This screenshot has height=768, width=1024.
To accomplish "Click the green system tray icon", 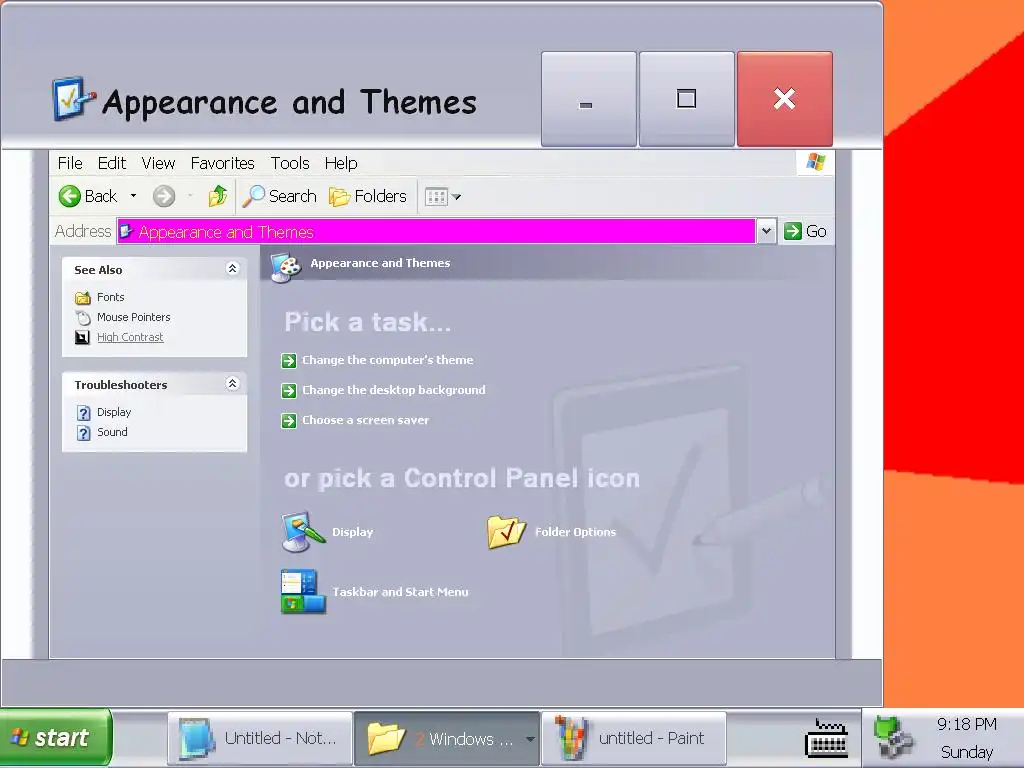I will [x=893, y=737].
